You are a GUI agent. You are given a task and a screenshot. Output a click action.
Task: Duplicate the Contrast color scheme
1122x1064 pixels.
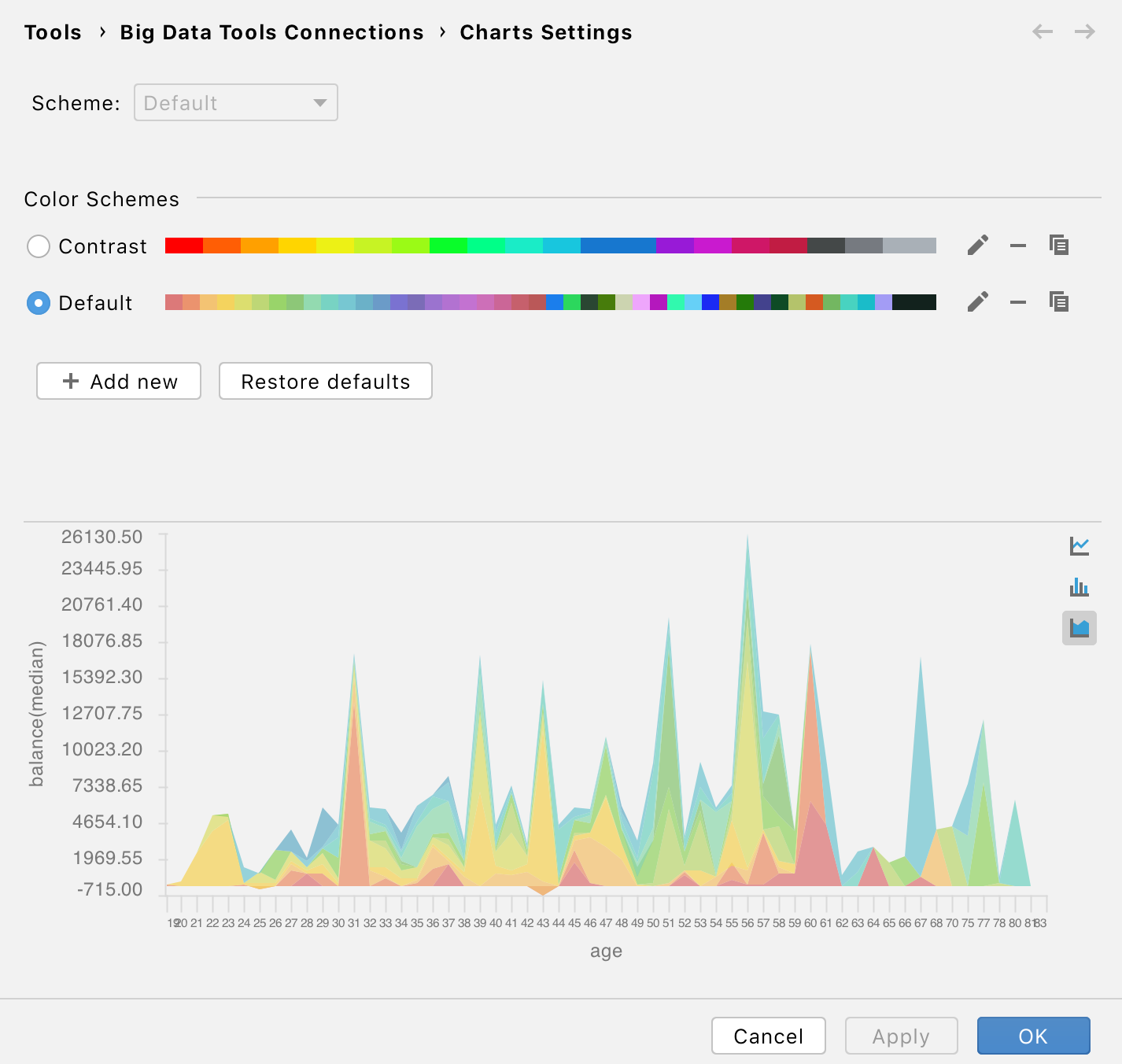(1059, 246)
